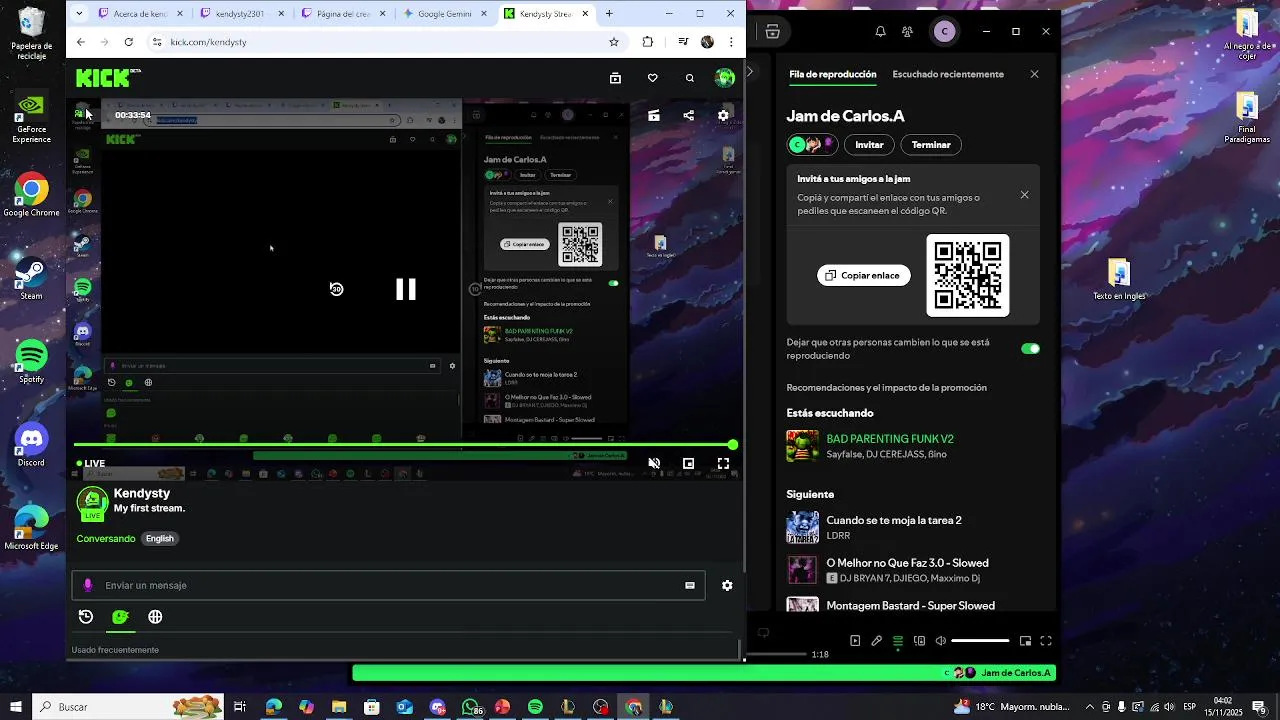
Task: Click Invitar button in Jam
Action: (869, 145)
